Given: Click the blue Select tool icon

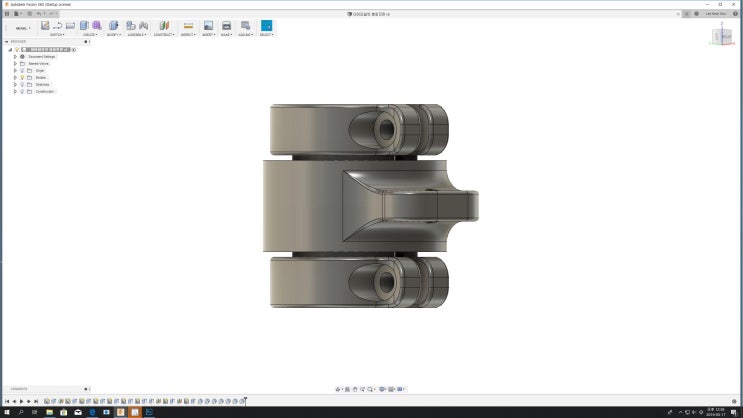Looking at the screenshot, I should [266, 26].
